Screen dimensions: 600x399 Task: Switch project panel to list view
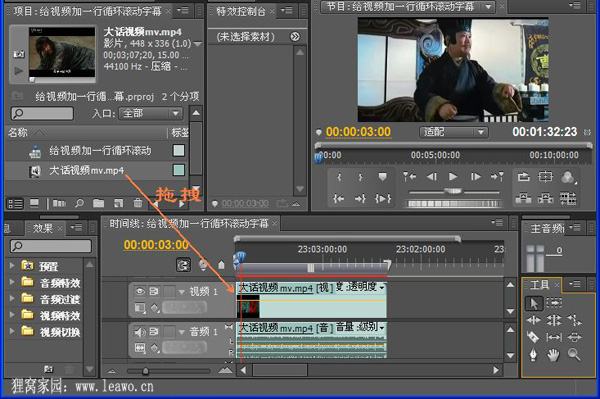15,204
